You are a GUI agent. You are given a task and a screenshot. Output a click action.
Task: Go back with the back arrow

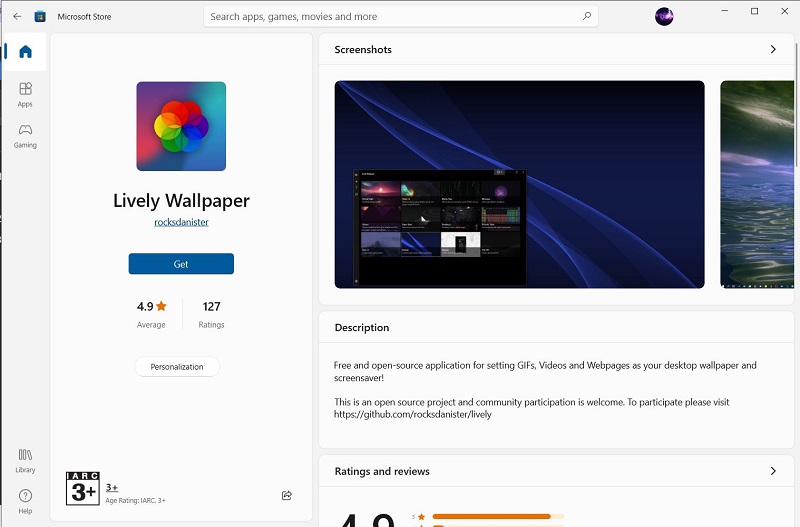[17, 16]
